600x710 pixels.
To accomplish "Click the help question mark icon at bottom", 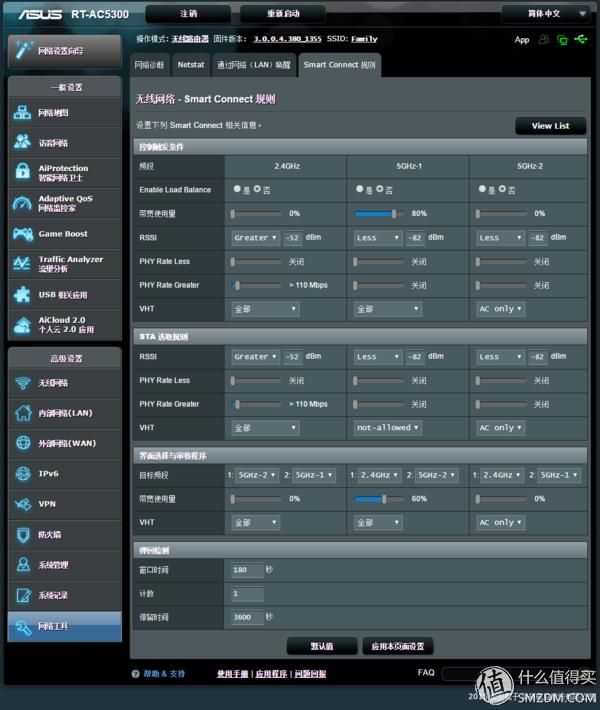I will [135, 674].
